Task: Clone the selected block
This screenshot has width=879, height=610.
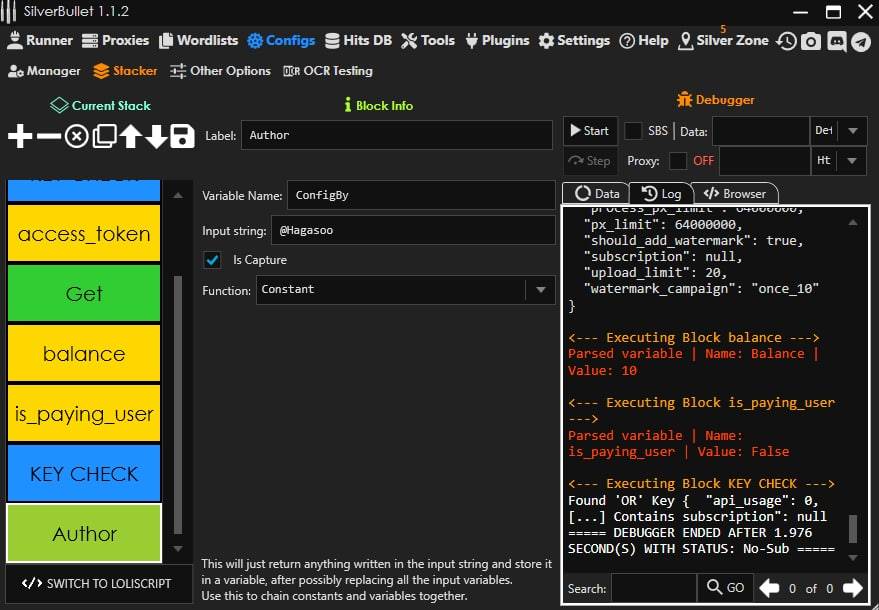Action: (x=103, y=137)
